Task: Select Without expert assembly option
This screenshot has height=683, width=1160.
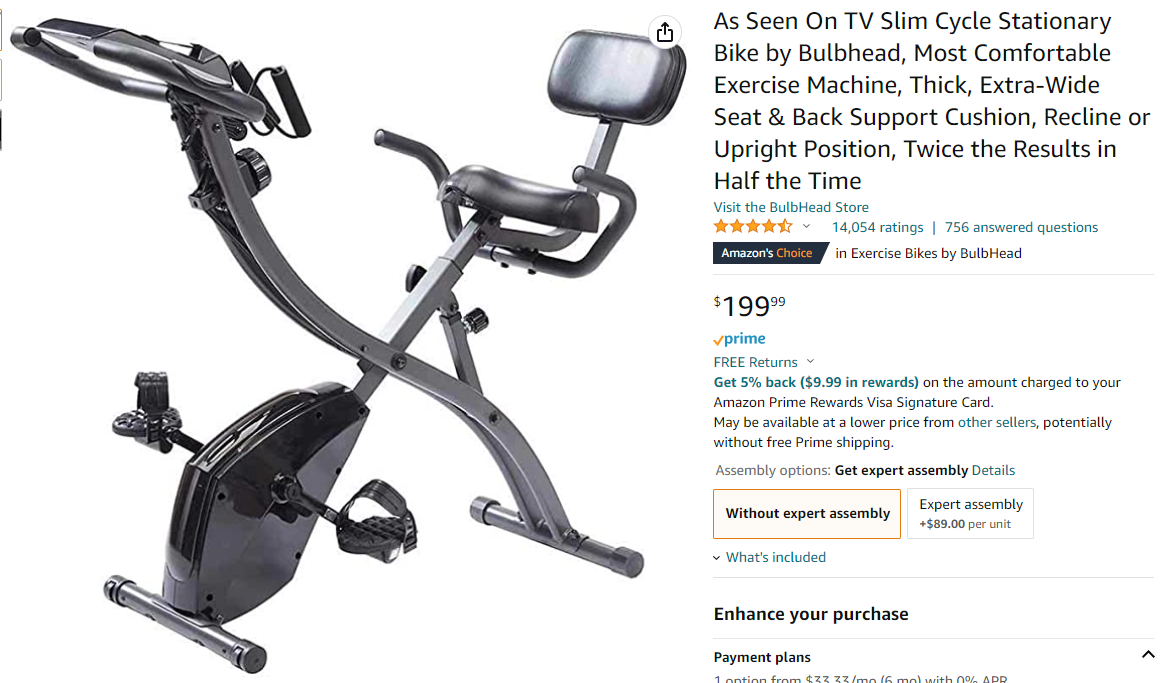Action: [807, 514]
